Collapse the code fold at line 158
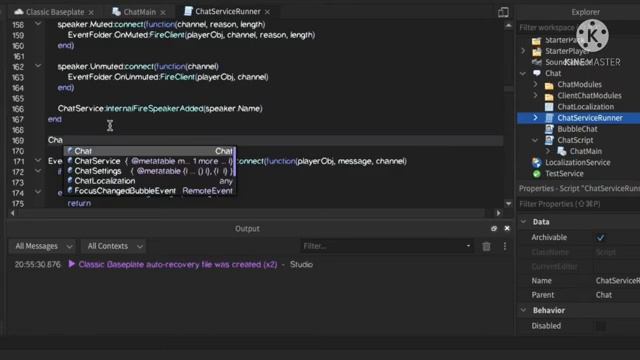The width and height of the screenshot is (640, 360). pyautogui.click(x=38, y=24)
